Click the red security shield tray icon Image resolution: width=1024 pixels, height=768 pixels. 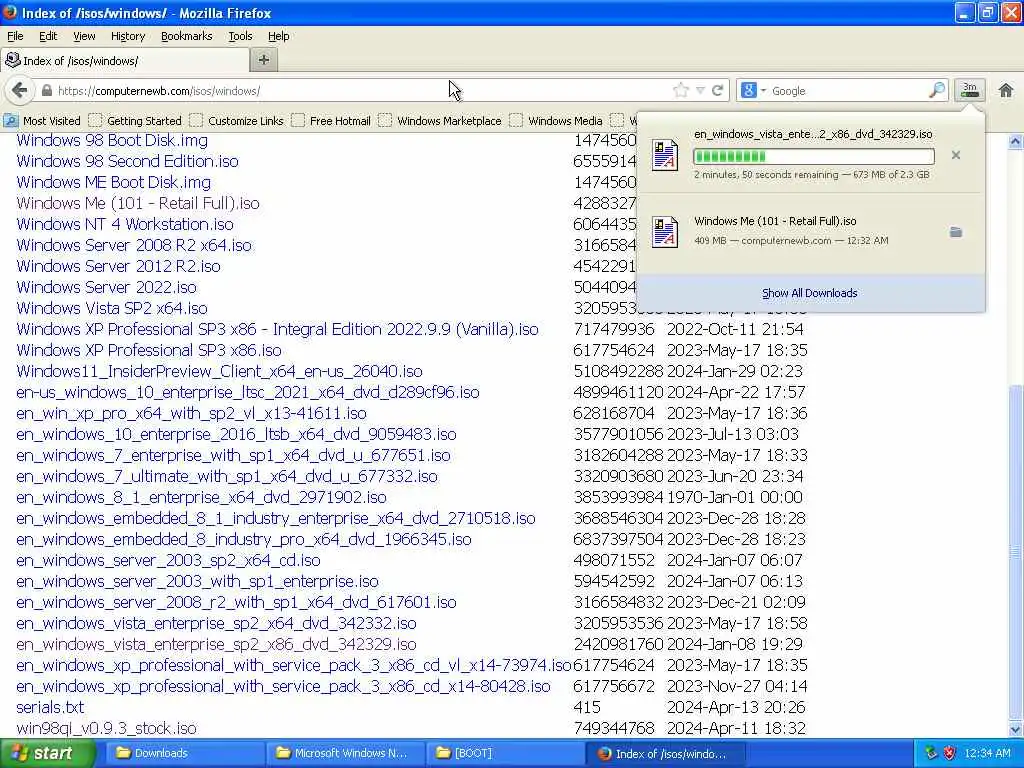(x=949, y=753)
